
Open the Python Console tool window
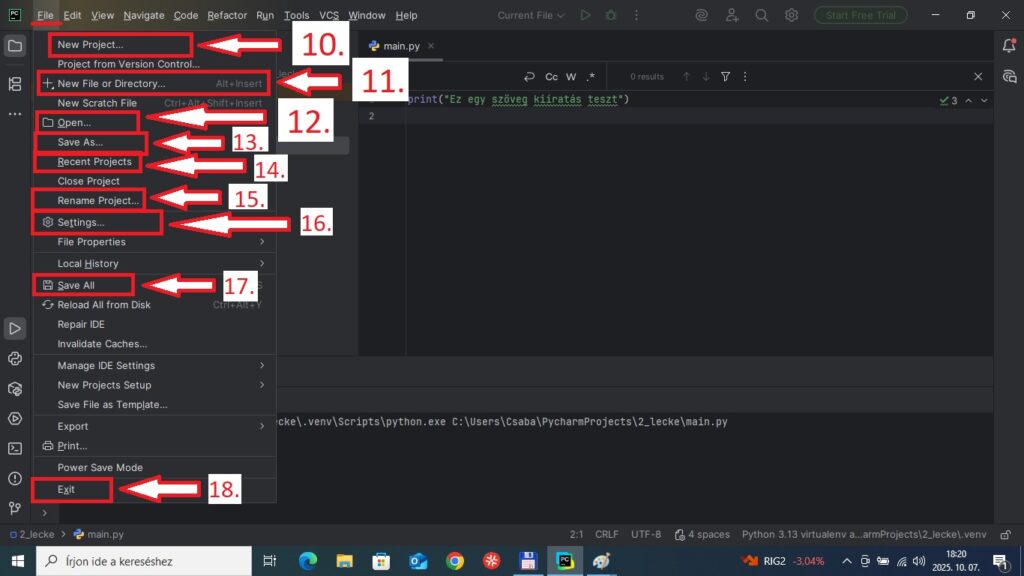pos(15,358)
